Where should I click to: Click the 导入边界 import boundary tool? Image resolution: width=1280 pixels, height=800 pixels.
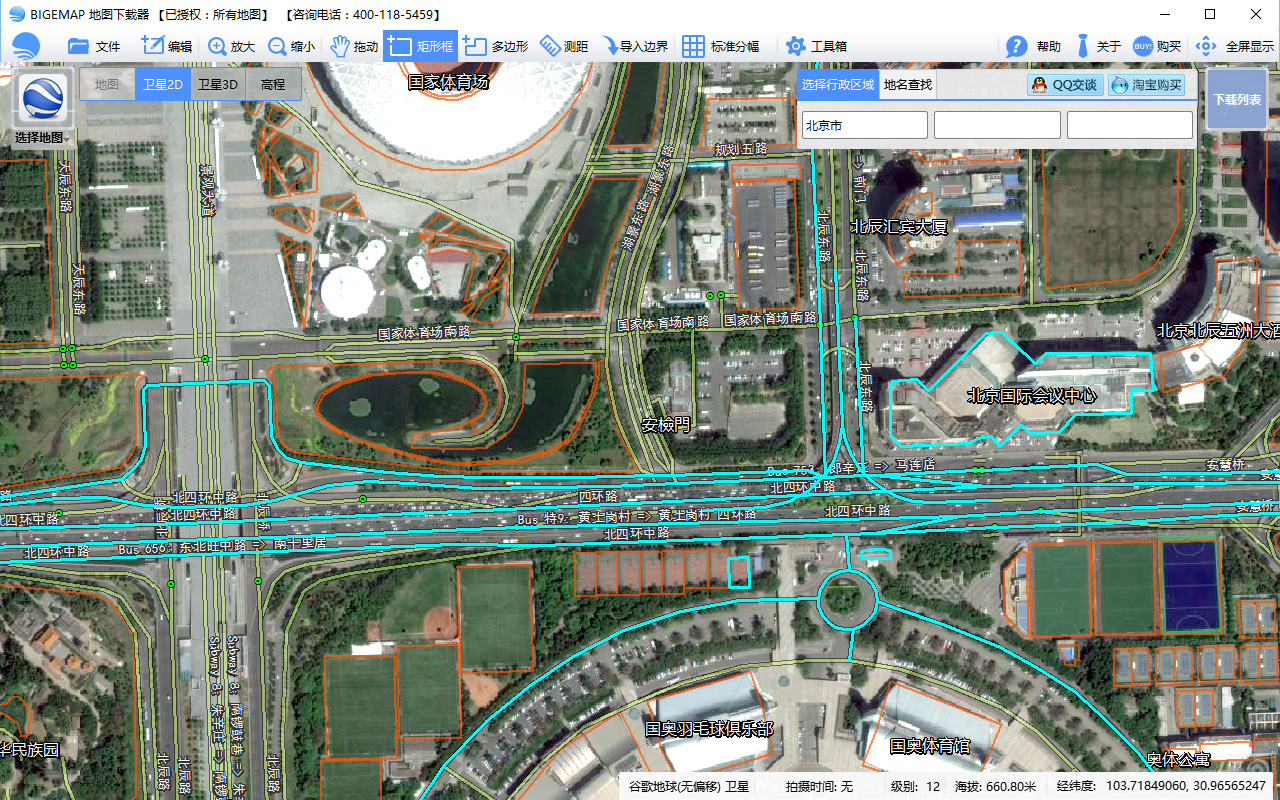[633, 46]
